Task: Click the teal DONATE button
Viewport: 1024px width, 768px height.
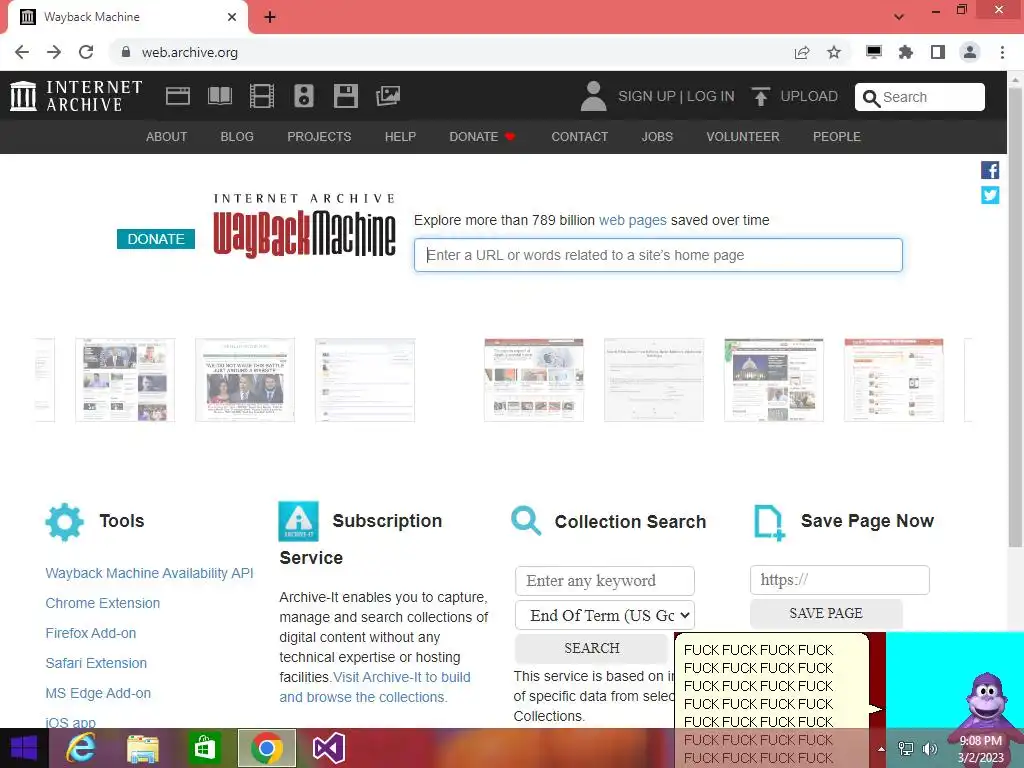Action: (x=156, y=239)
